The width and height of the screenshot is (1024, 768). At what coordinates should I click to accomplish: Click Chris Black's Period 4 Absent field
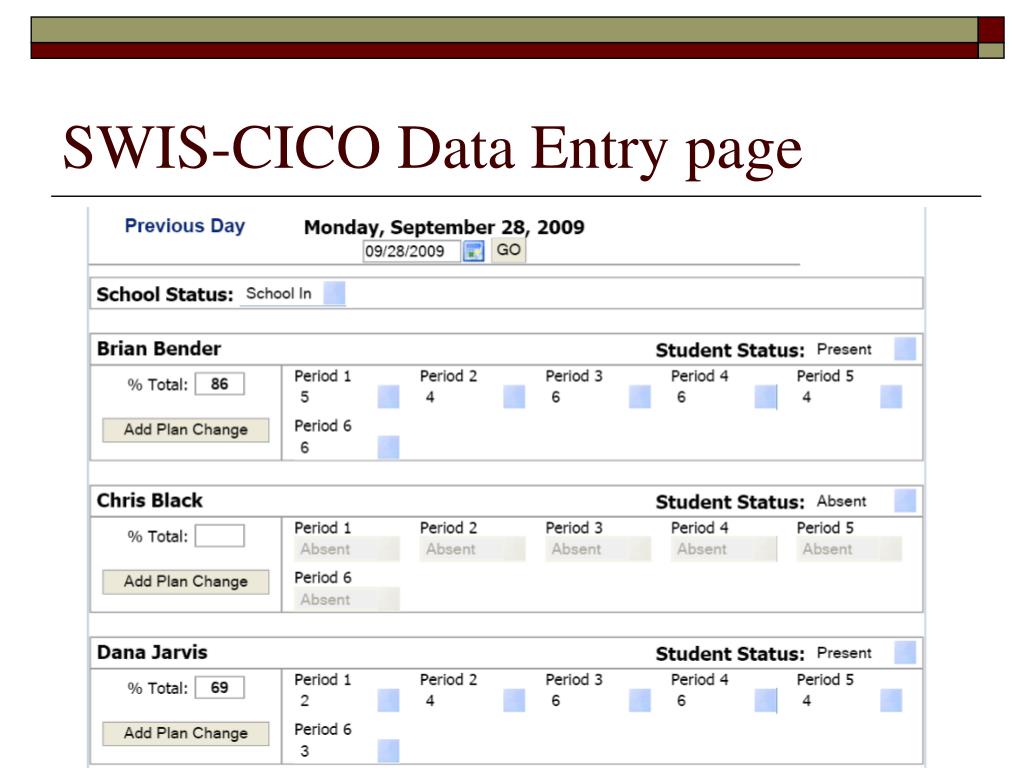pos(724,549)
